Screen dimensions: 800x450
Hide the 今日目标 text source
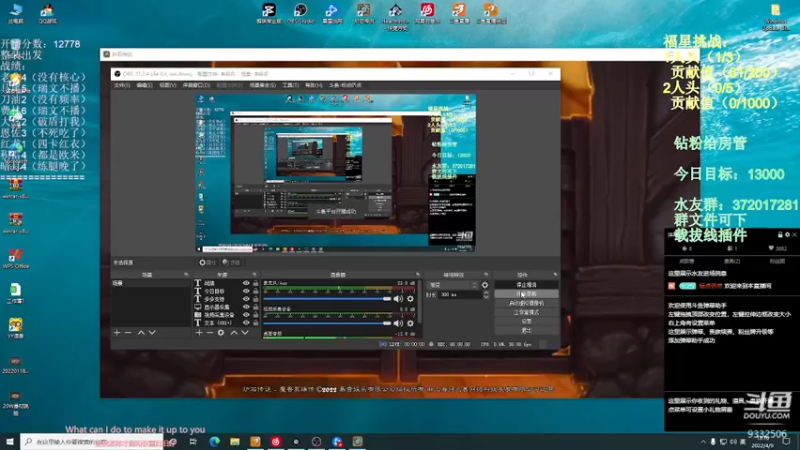246,291
